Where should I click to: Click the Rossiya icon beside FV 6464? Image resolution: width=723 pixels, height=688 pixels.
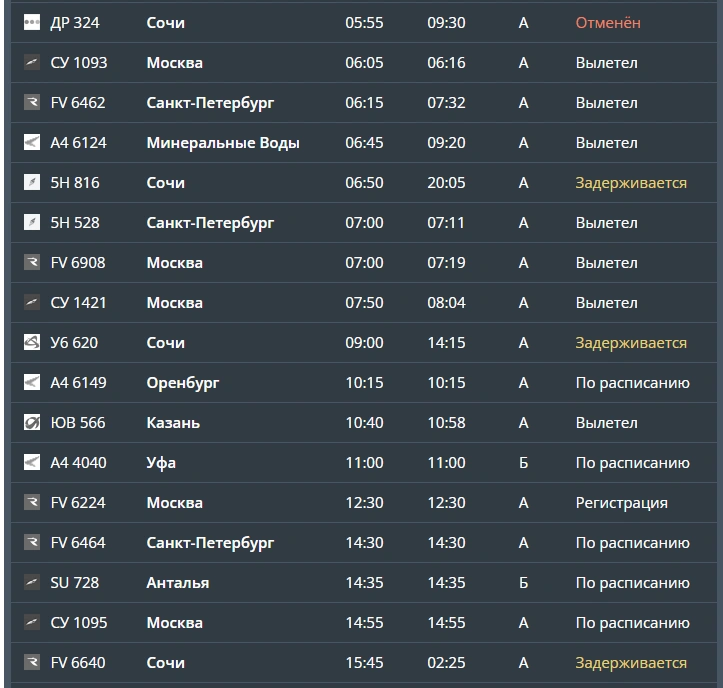pyautogui.click(x=32, y=542)
